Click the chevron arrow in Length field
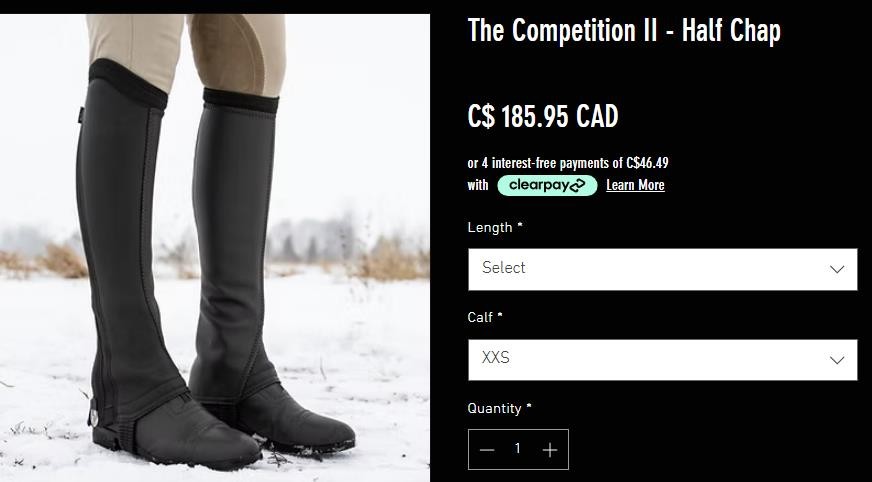Image resolution: width=872 pixels, height=482 pixels. [836, 270]
